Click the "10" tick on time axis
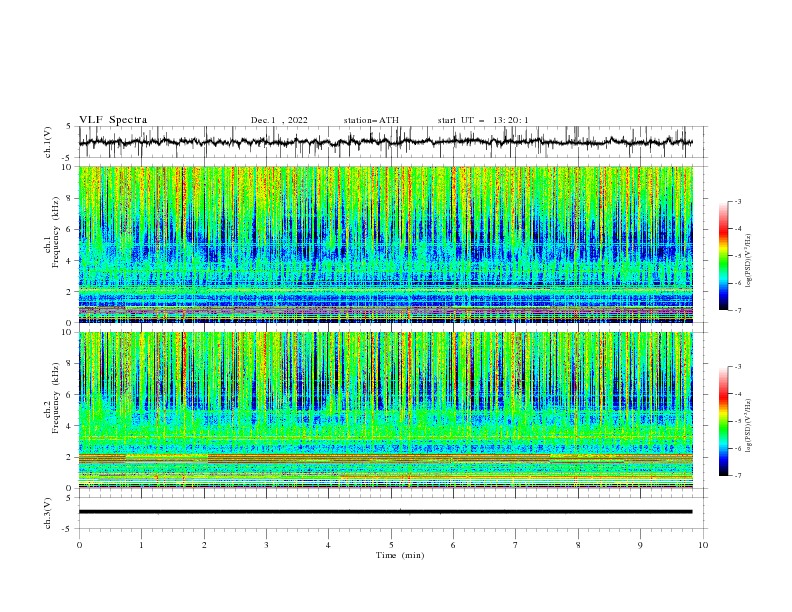792x612 pixels. (703, 545)
